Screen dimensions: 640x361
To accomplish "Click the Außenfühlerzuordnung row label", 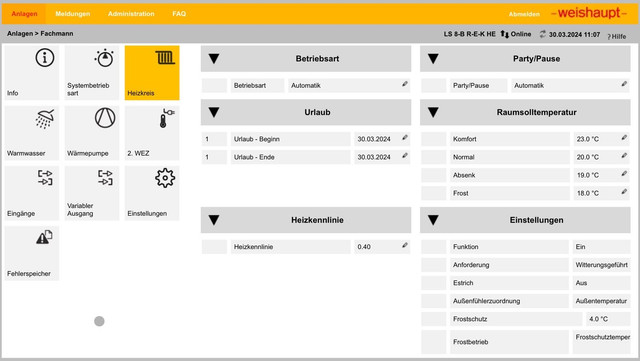I will [x=487, y=301].
